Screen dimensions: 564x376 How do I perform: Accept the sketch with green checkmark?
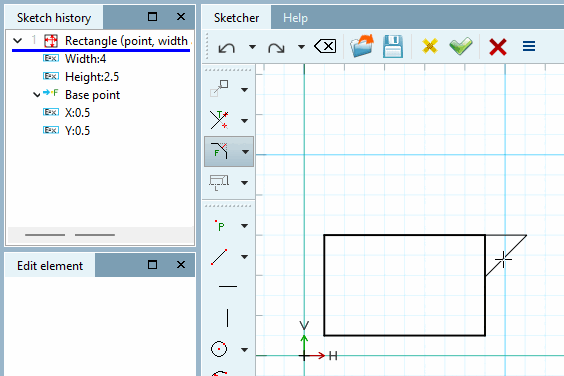(461, 46)
